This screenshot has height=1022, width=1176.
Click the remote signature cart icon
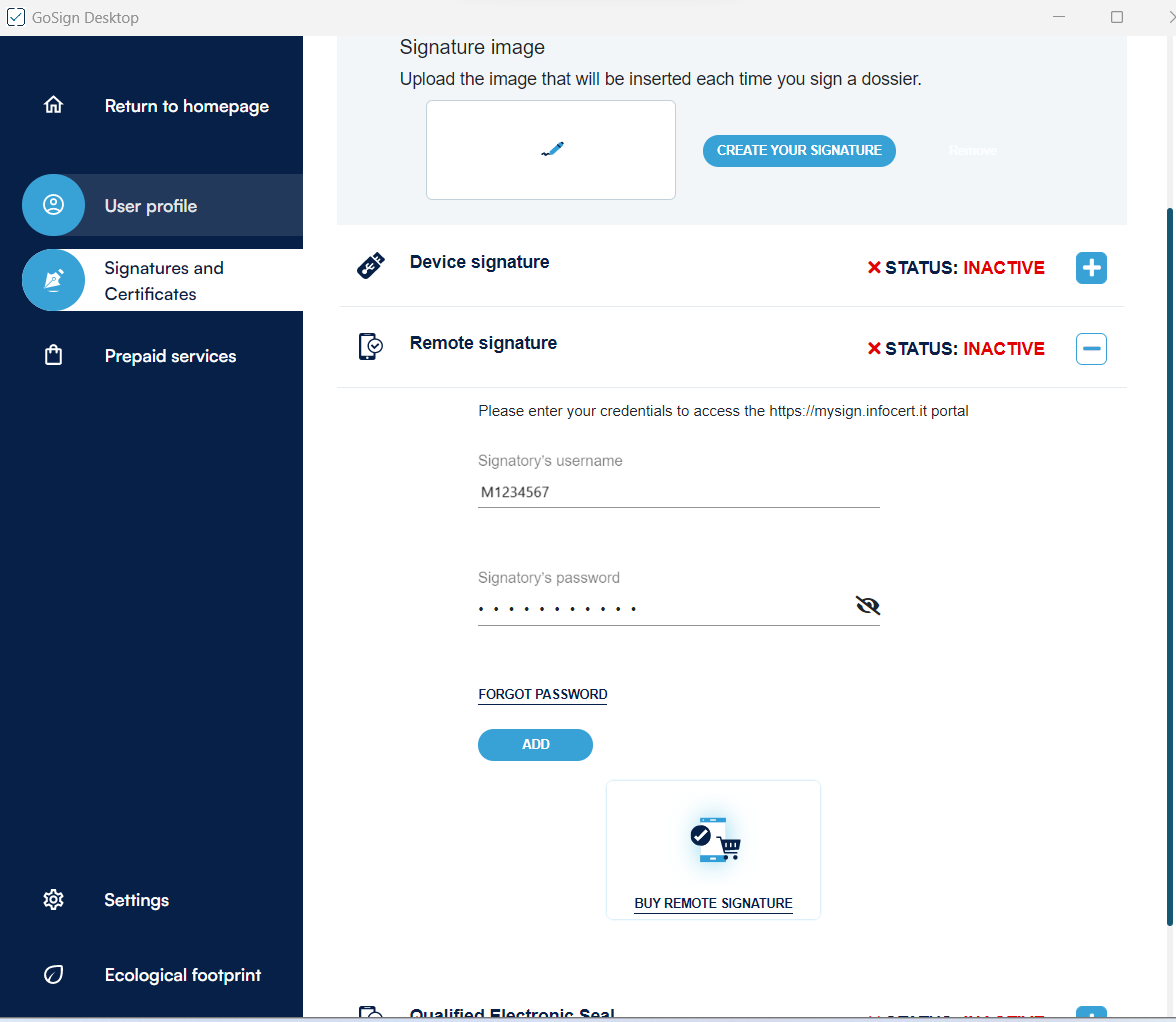point(714,840)
